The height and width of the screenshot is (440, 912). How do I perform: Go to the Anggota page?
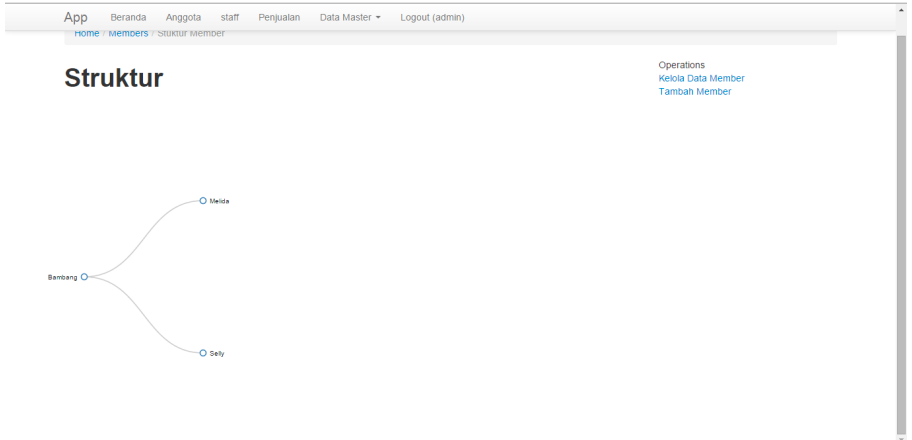(x=183, y=17)
